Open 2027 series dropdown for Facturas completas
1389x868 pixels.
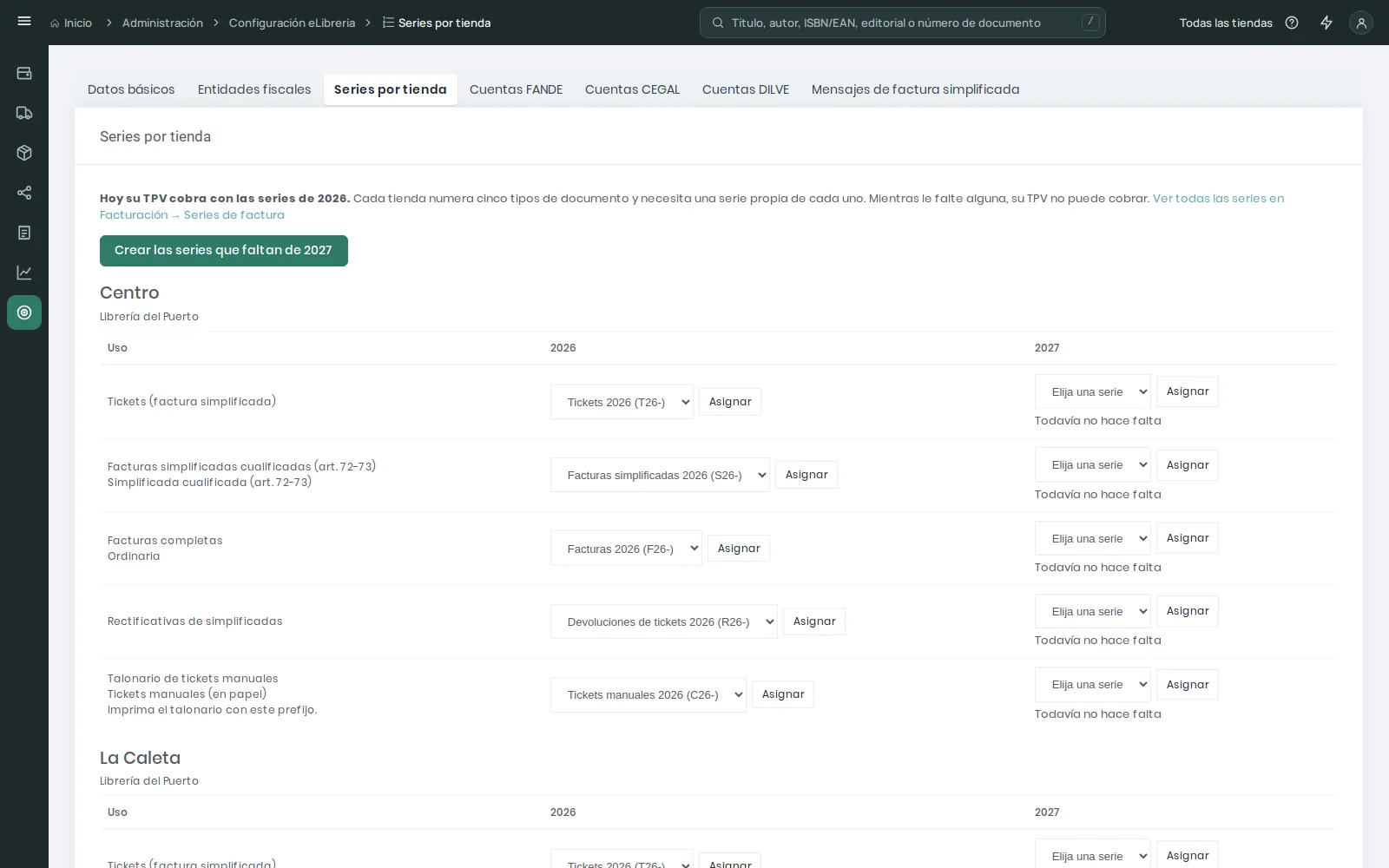pos(1093,538)
